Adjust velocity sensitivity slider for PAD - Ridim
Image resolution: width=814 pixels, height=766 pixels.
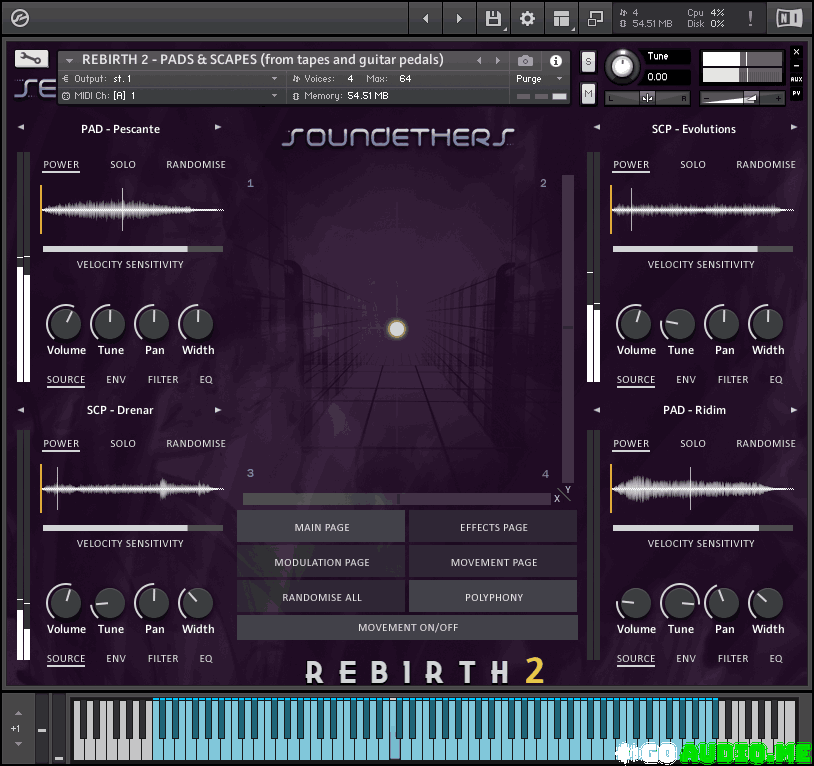(702, 528)
